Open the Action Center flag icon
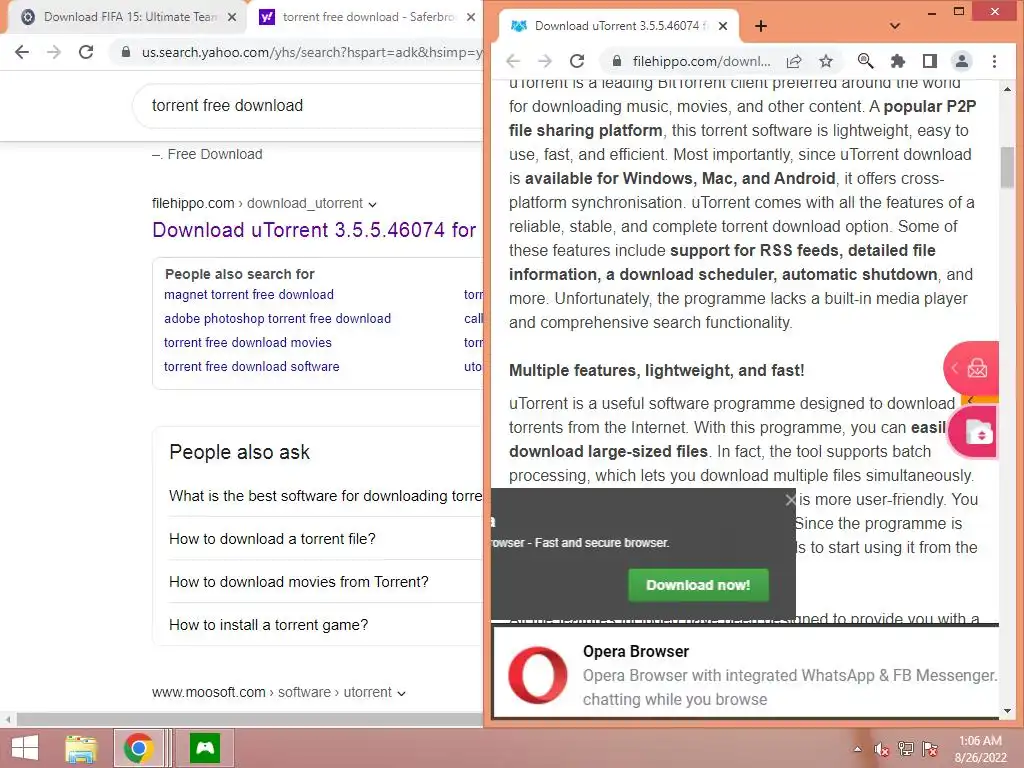 click(x=930, y=749)
